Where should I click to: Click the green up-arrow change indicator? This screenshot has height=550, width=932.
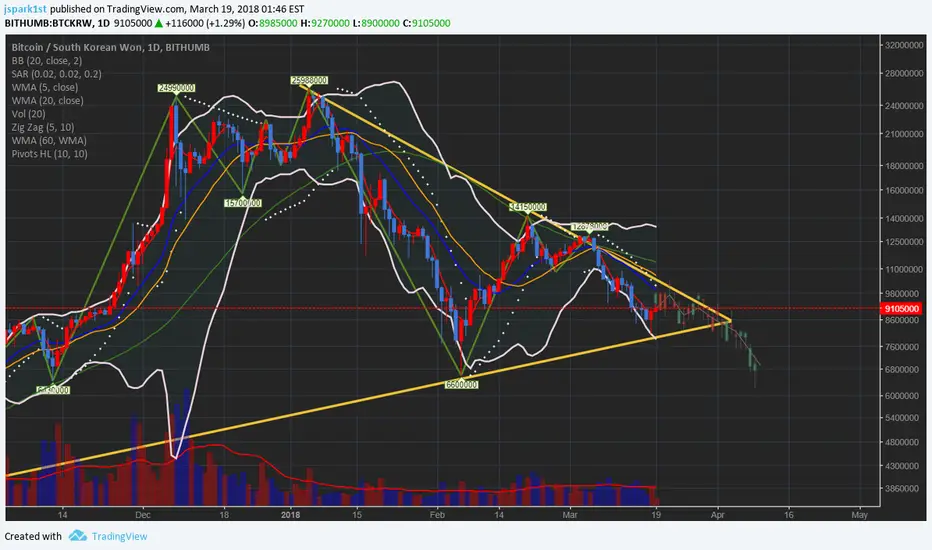tap(159, 23)
